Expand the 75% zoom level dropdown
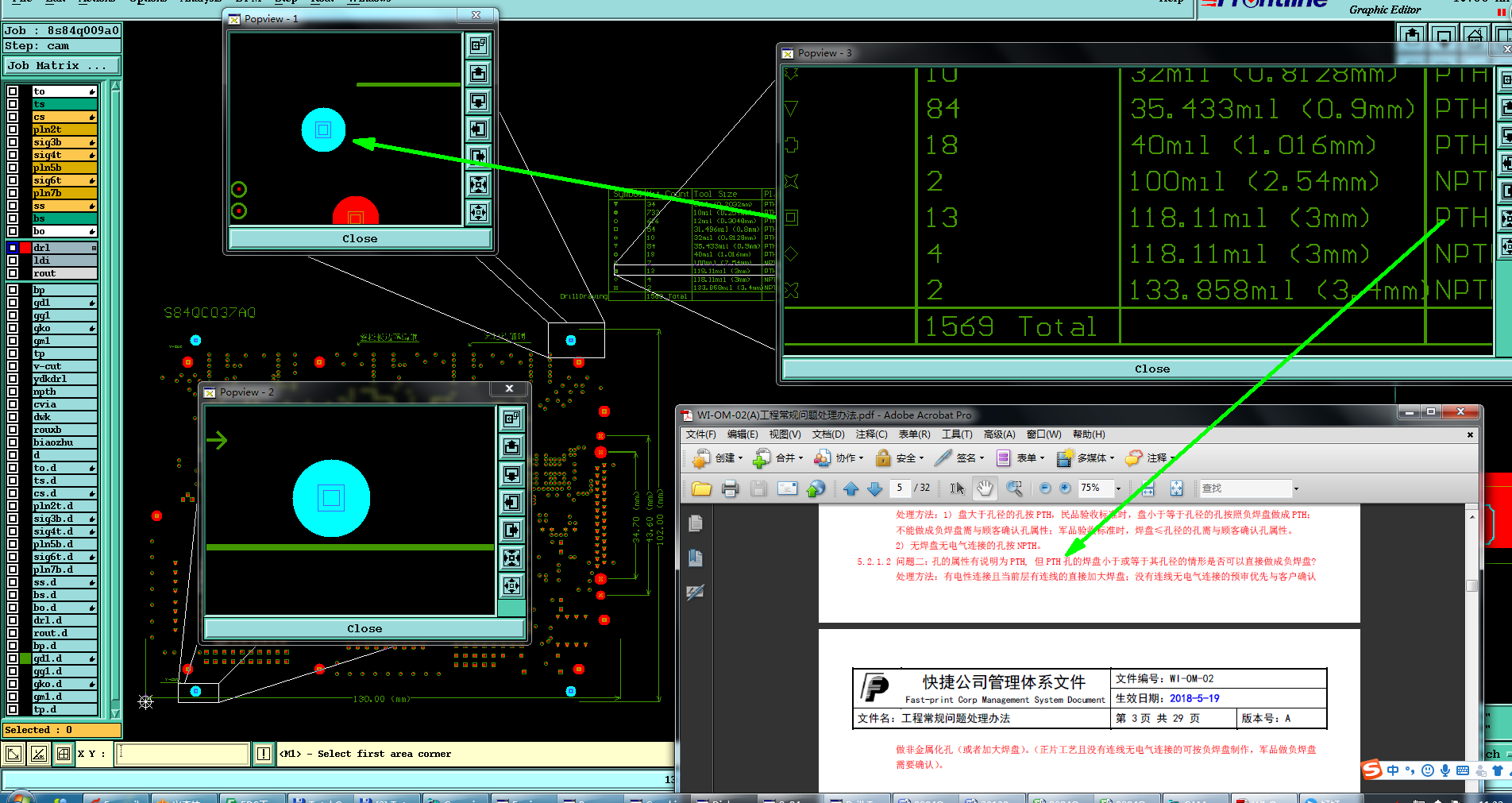1512x803 pixels. 1118,489
